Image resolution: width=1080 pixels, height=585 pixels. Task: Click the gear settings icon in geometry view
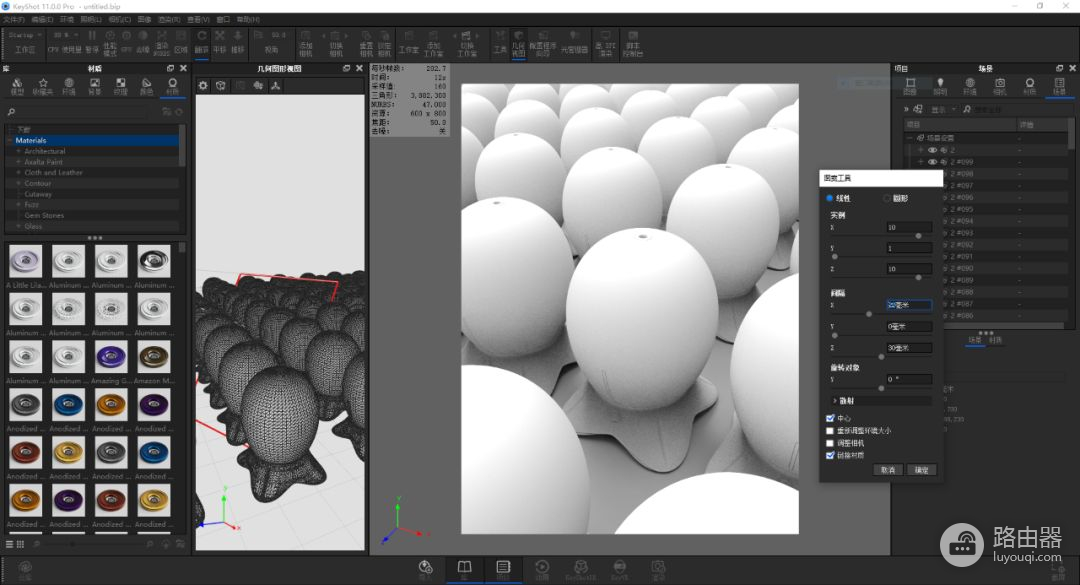(x=204, y=86)
